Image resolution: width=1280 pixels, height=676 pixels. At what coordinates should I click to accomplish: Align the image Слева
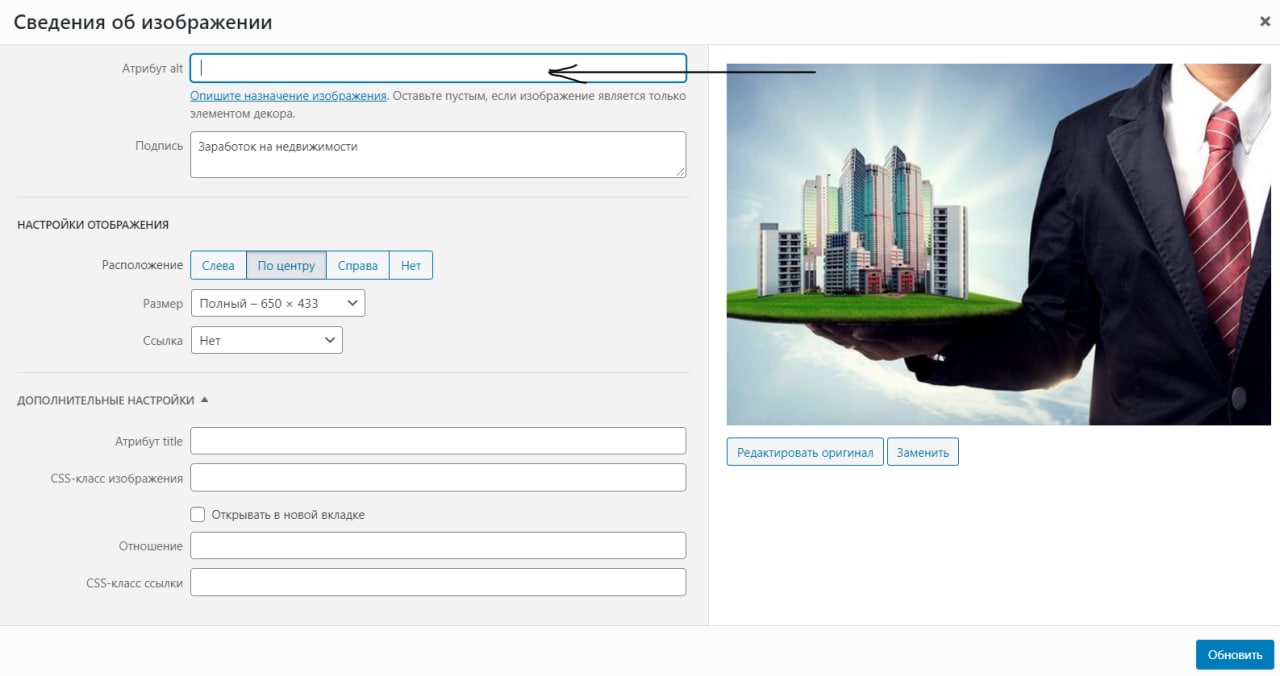[218, 265]
